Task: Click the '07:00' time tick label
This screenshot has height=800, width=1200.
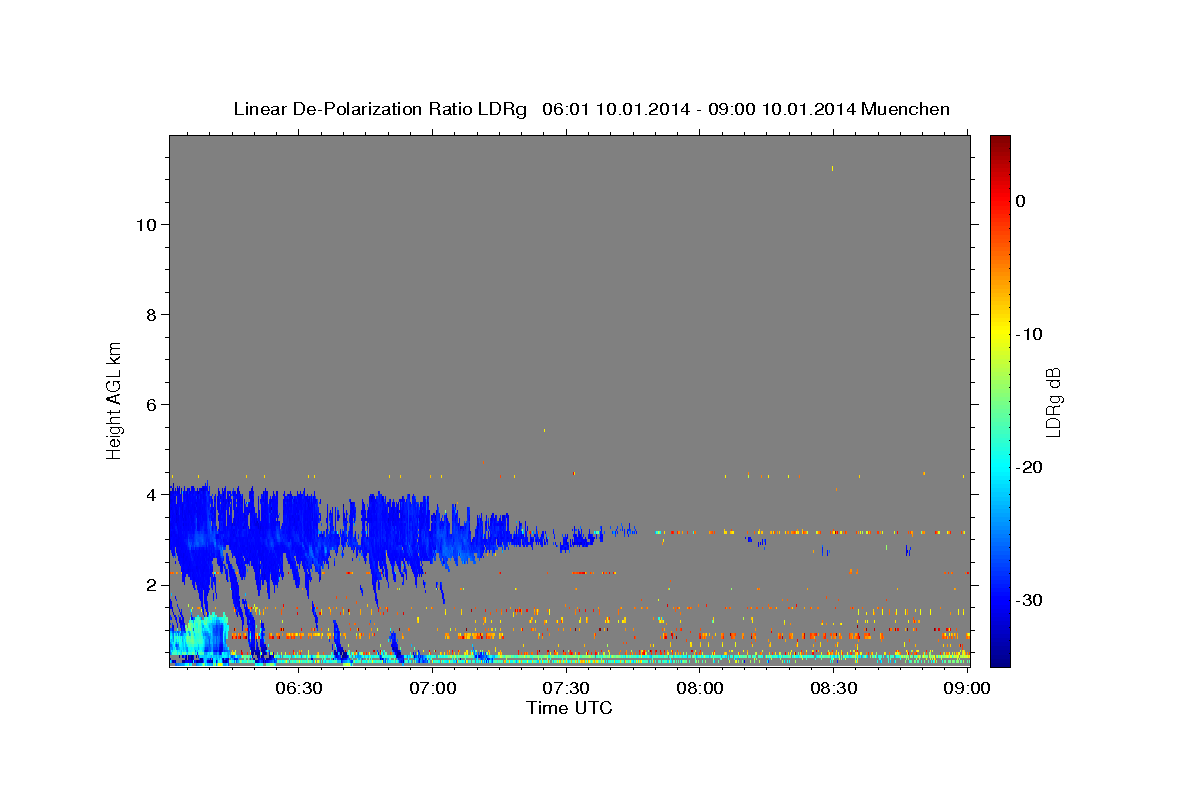Action: (x=433, y=688)
